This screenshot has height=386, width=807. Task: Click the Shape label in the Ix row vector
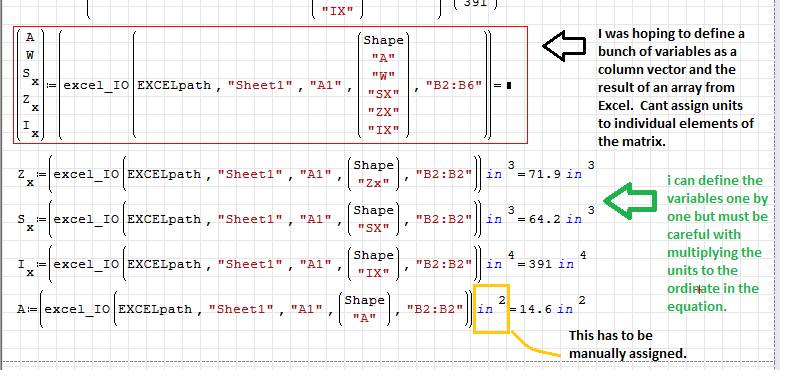click(374, 255)
